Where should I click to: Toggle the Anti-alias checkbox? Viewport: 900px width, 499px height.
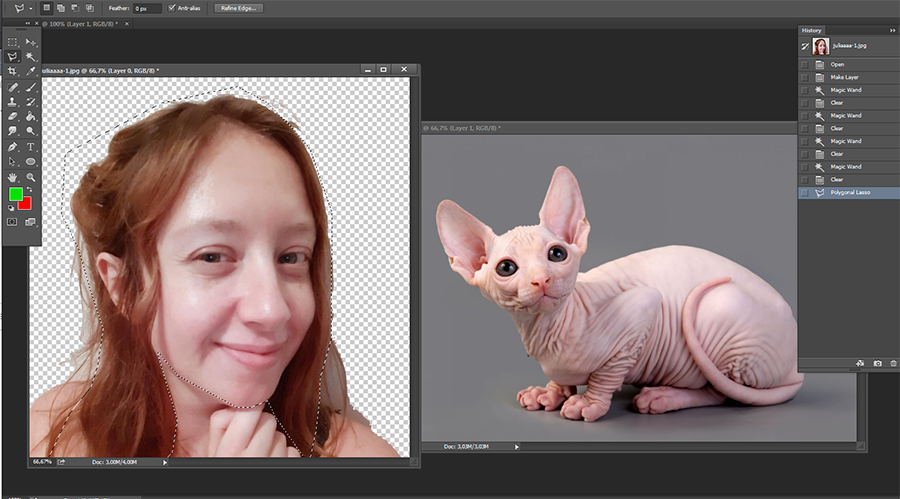173,8
